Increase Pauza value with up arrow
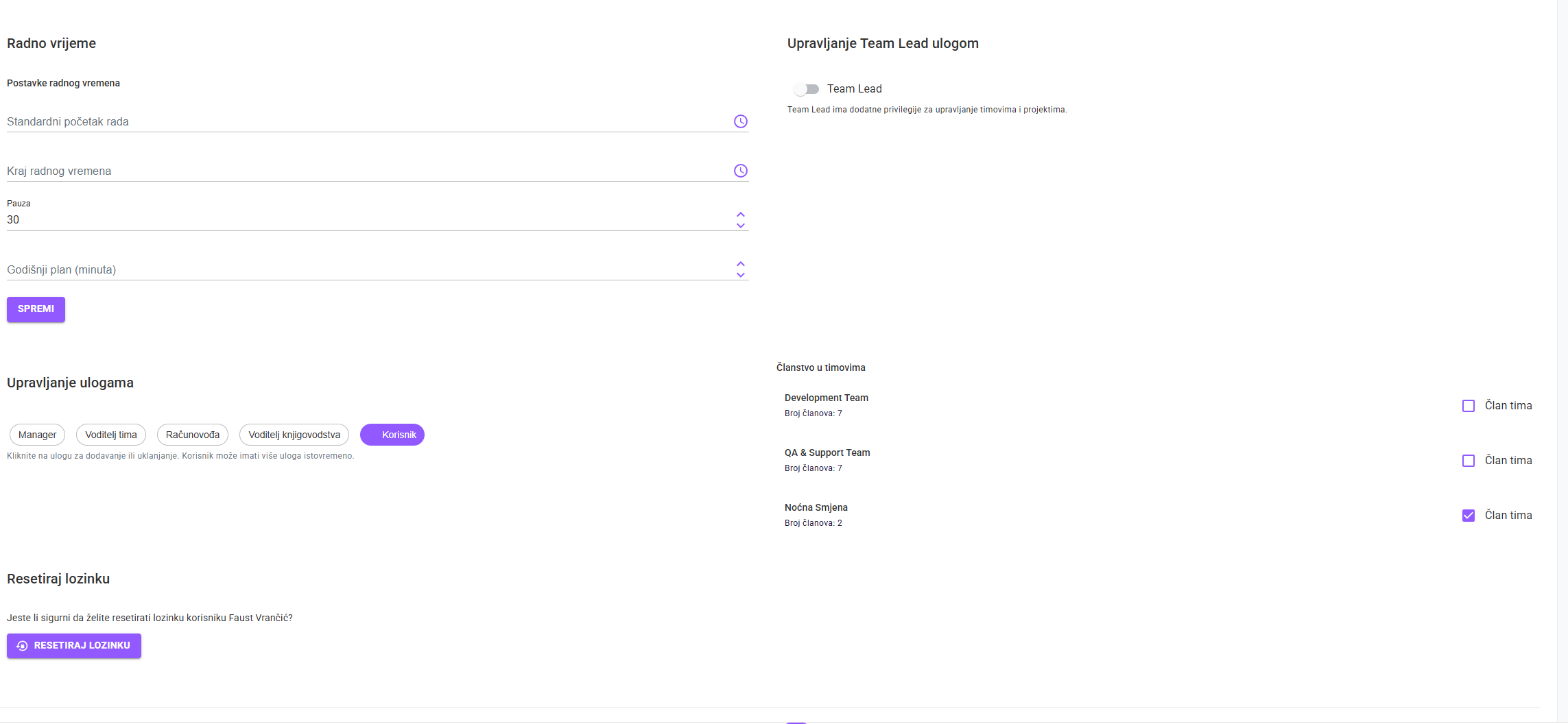Screen dimensions: 1568x724 point(740,215)
